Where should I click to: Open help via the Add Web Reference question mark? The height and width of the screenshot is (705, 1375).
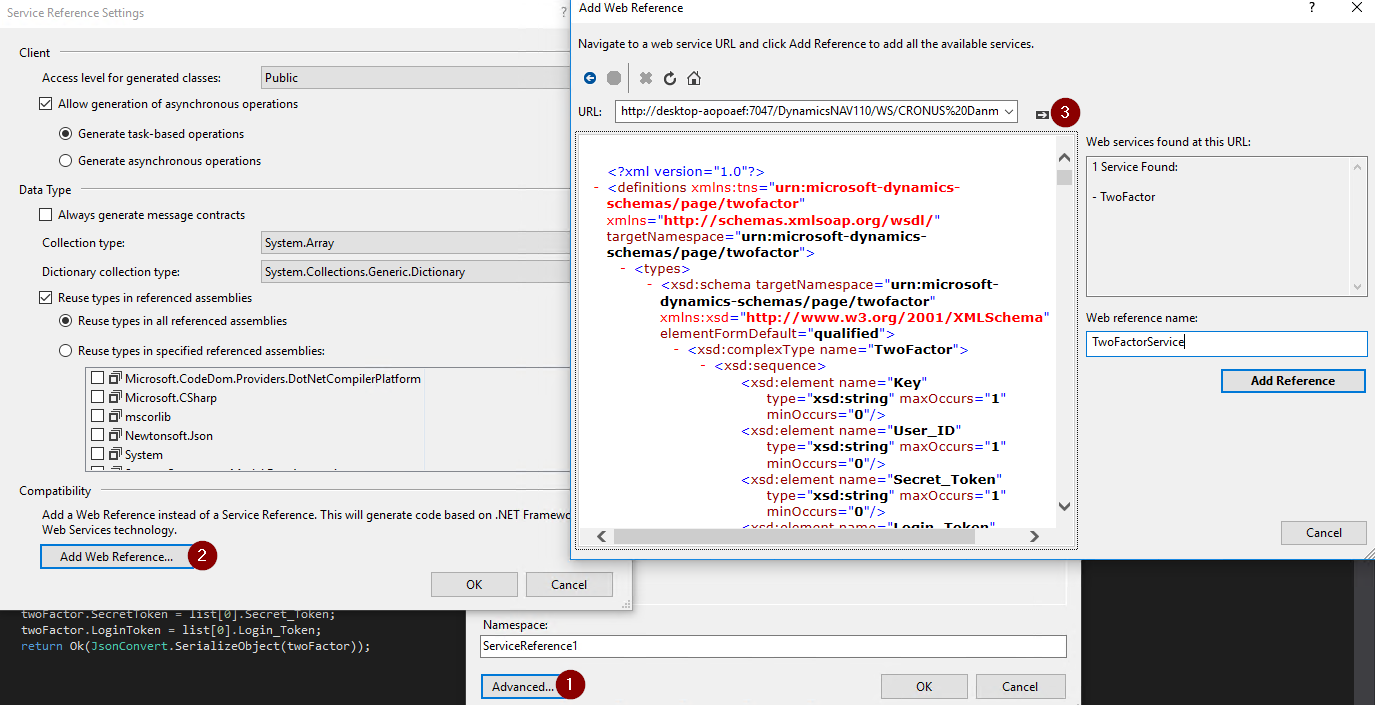click(1311, 8)
